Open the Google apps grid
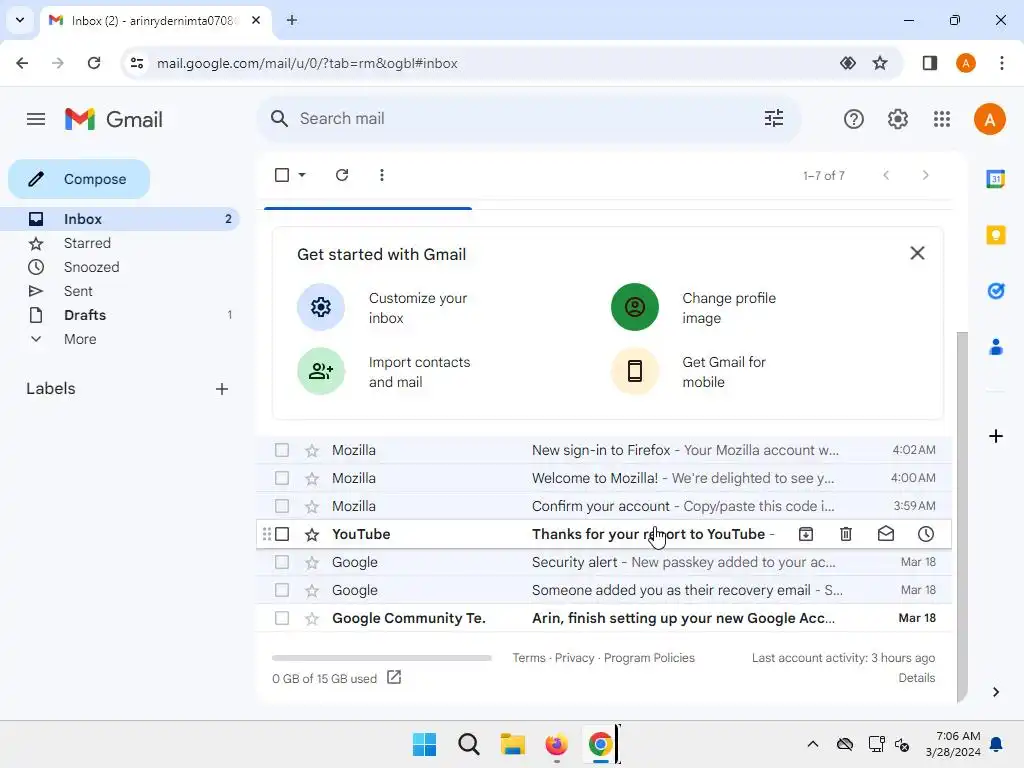 coord(942,119)
